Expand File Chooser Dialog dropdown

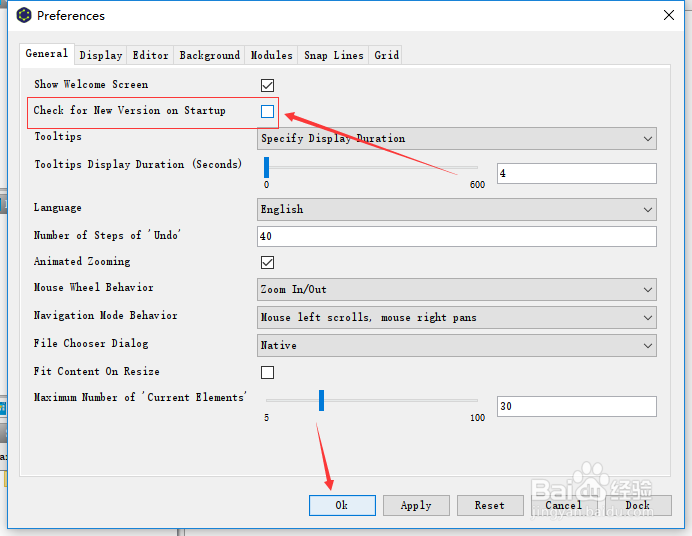point(457,345)
